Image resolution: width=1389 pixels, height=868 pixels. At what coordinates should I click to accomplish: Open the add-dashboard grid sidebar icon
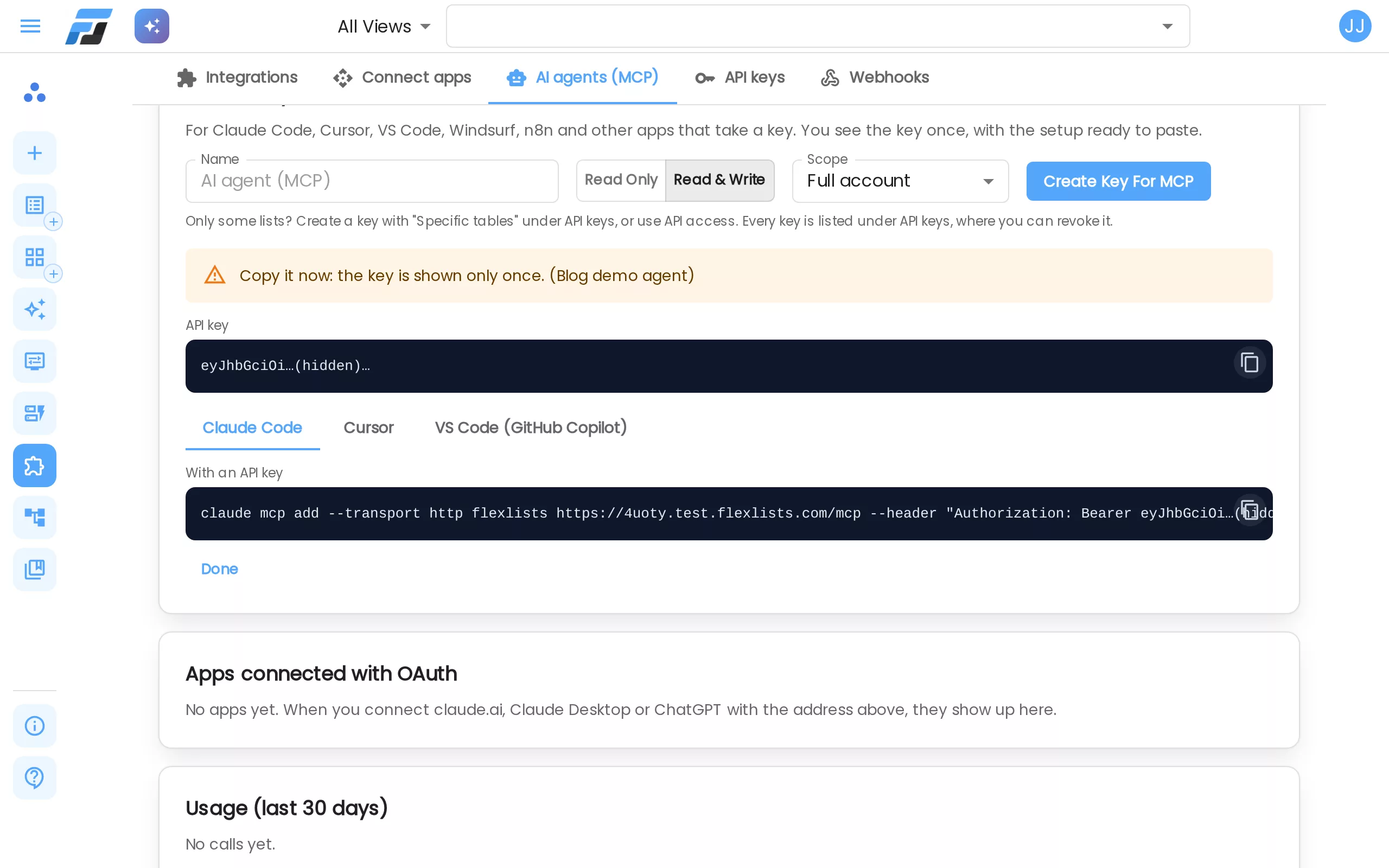point(34,257)
